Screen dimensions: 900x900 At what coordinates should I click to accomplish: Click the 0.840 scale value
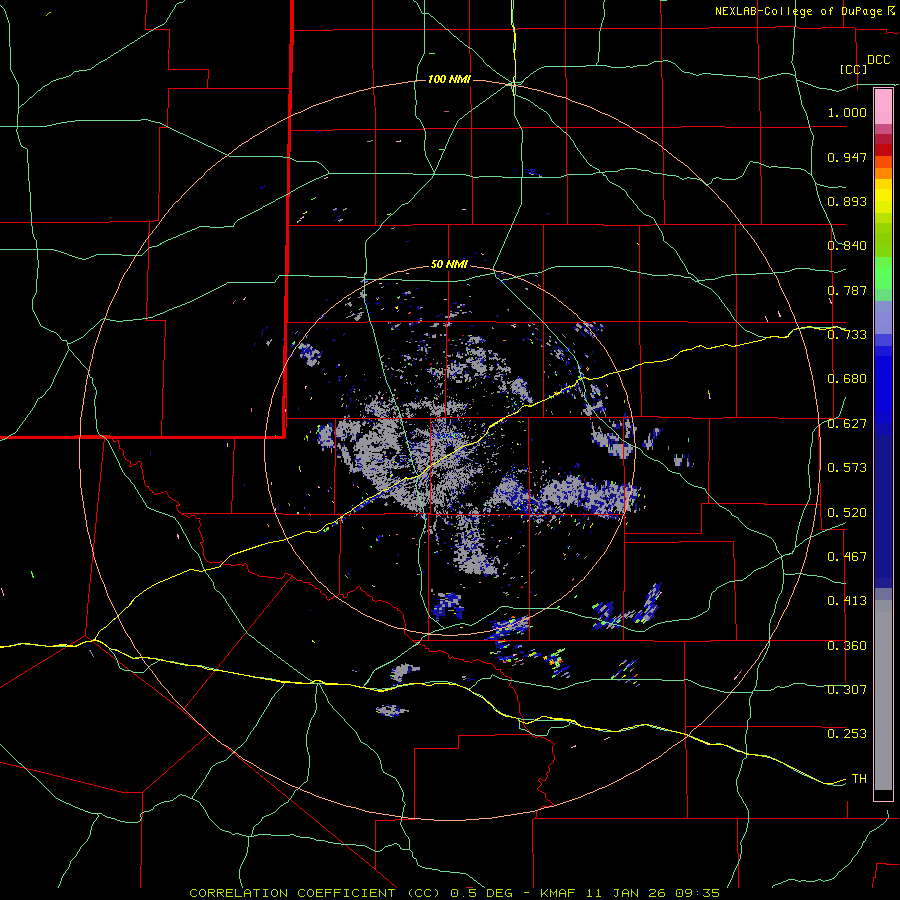point(847,246)
